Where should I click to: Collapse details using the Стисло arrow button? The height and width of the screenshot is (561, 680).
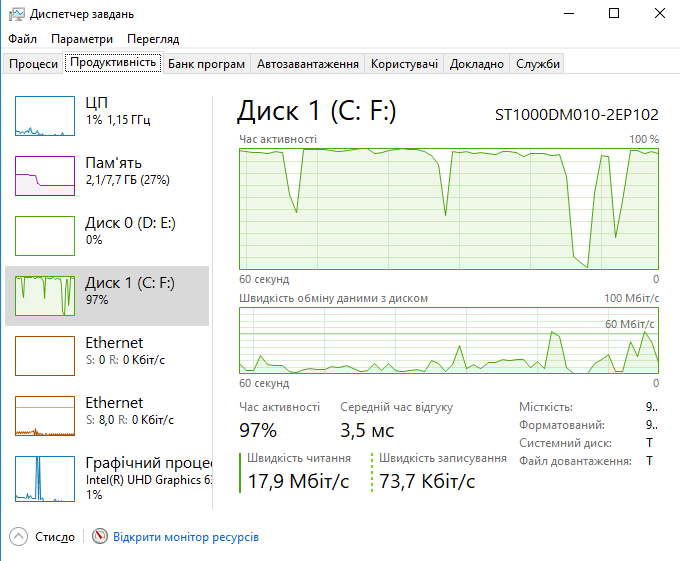pos(18,537)
